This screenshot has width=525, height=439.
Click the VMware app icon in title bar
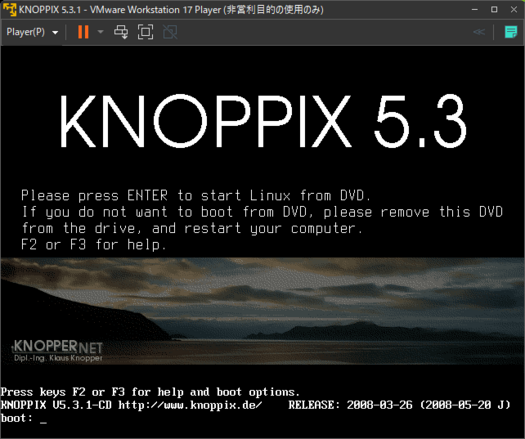[9, 9]
